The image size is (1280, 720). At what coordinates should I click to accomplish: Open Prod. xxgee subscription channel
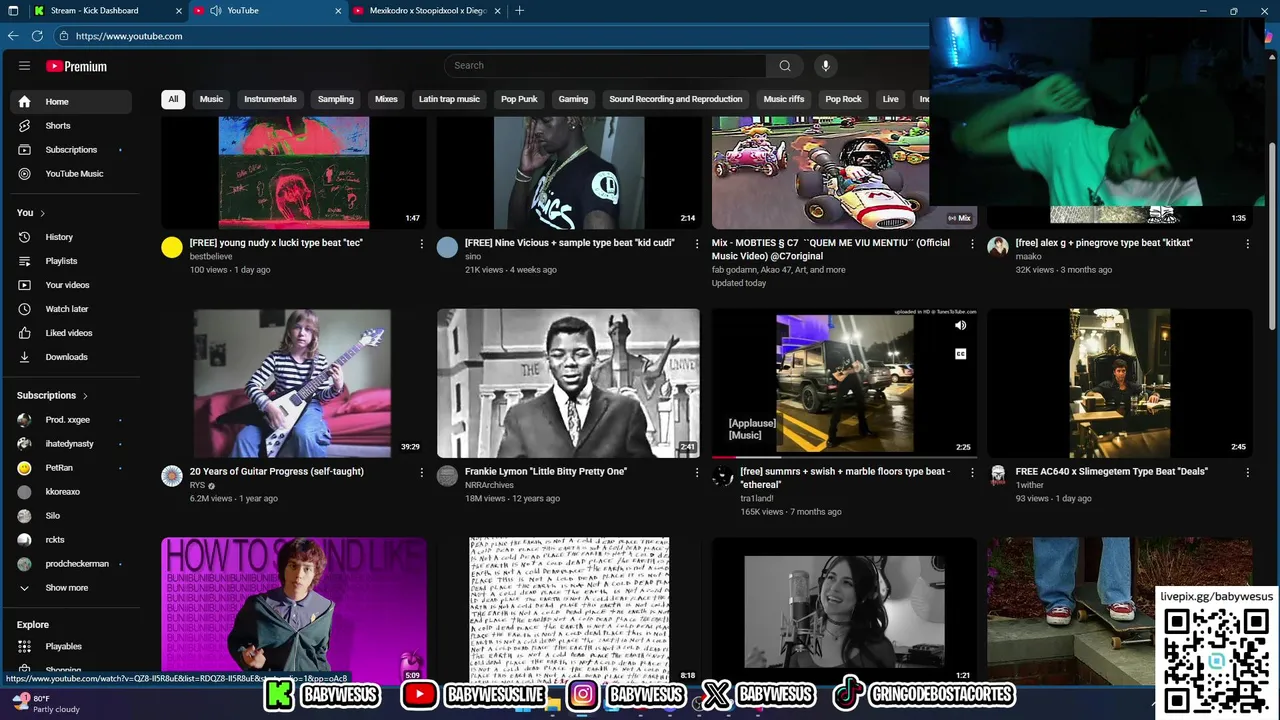pyautogui.click(x=71, y=420)
